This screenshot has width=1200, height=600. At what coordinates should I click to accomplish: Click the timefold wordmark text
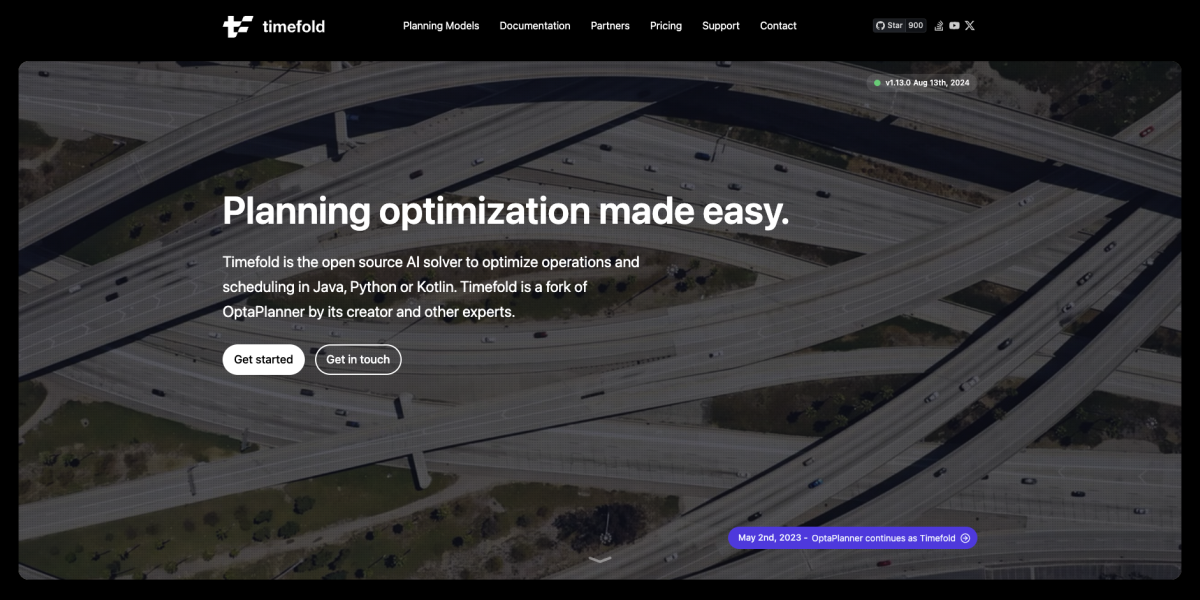[x=293, y=27]
